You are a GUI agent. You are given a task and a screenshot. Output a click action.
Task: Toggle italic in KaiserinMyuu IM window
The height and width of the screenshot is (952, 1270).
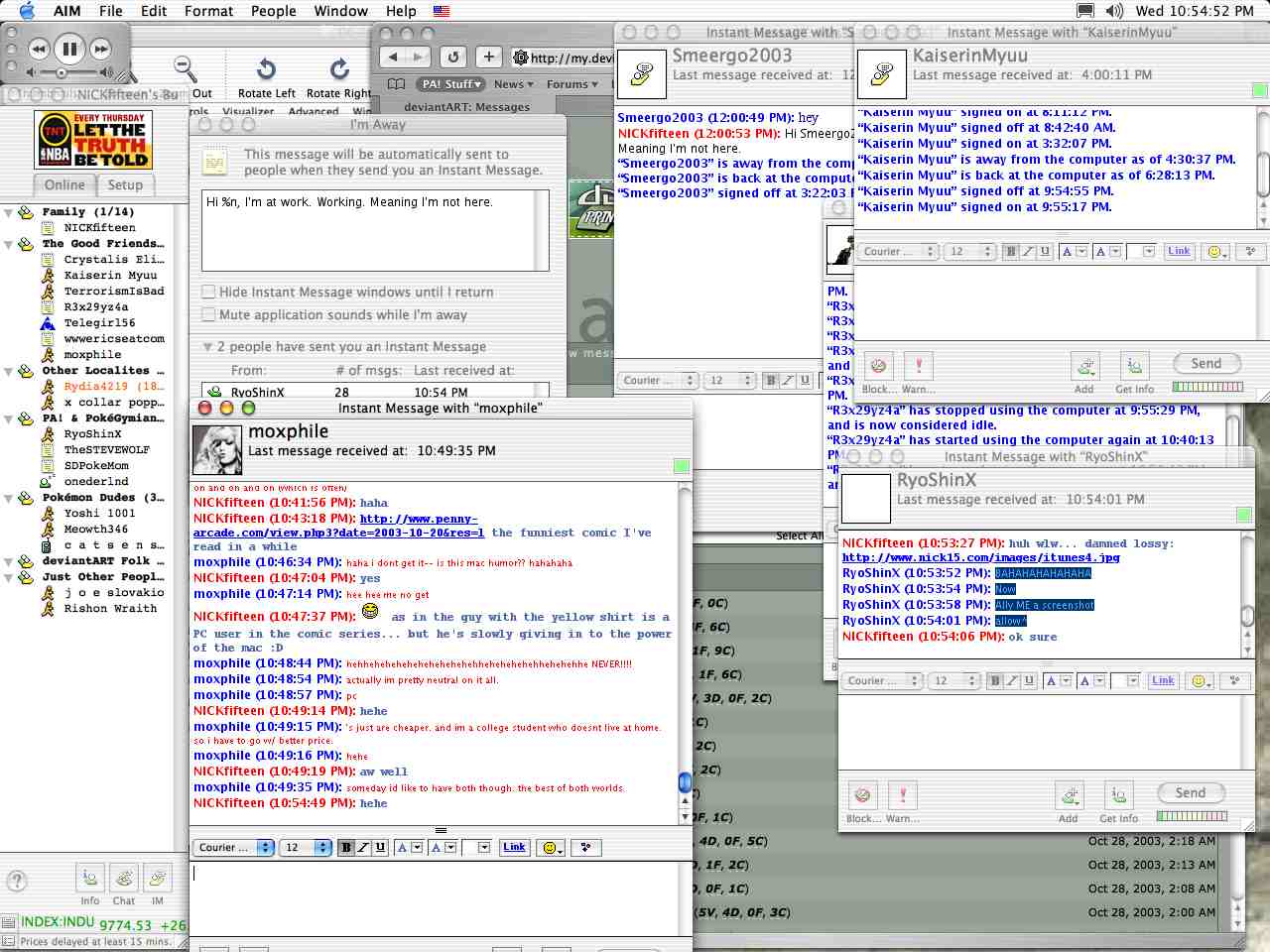[x=1028, y=252]
